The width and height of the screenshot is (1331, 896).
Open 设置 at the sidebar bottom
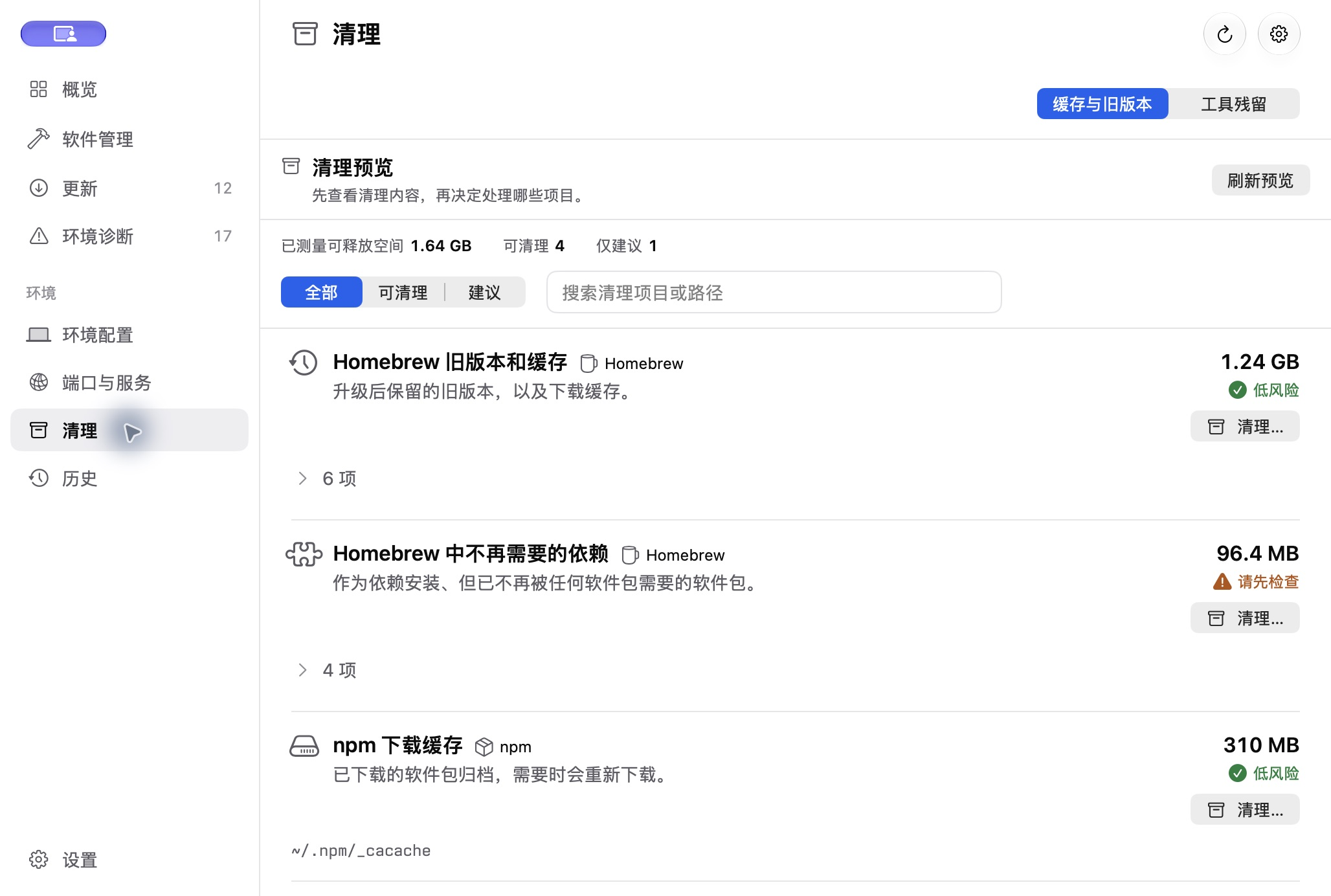(x=129, y=860)
